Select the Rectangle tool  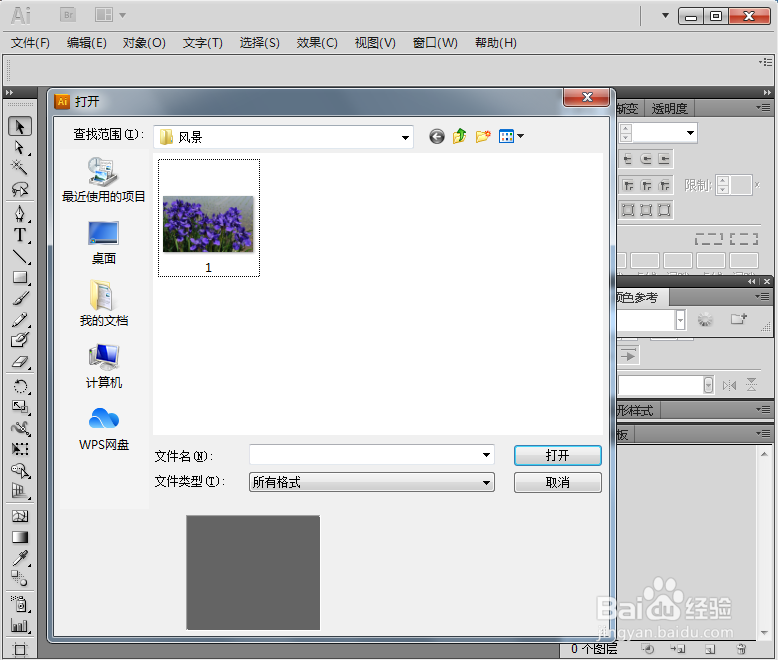pyautogui.click(x=20, y=277)
